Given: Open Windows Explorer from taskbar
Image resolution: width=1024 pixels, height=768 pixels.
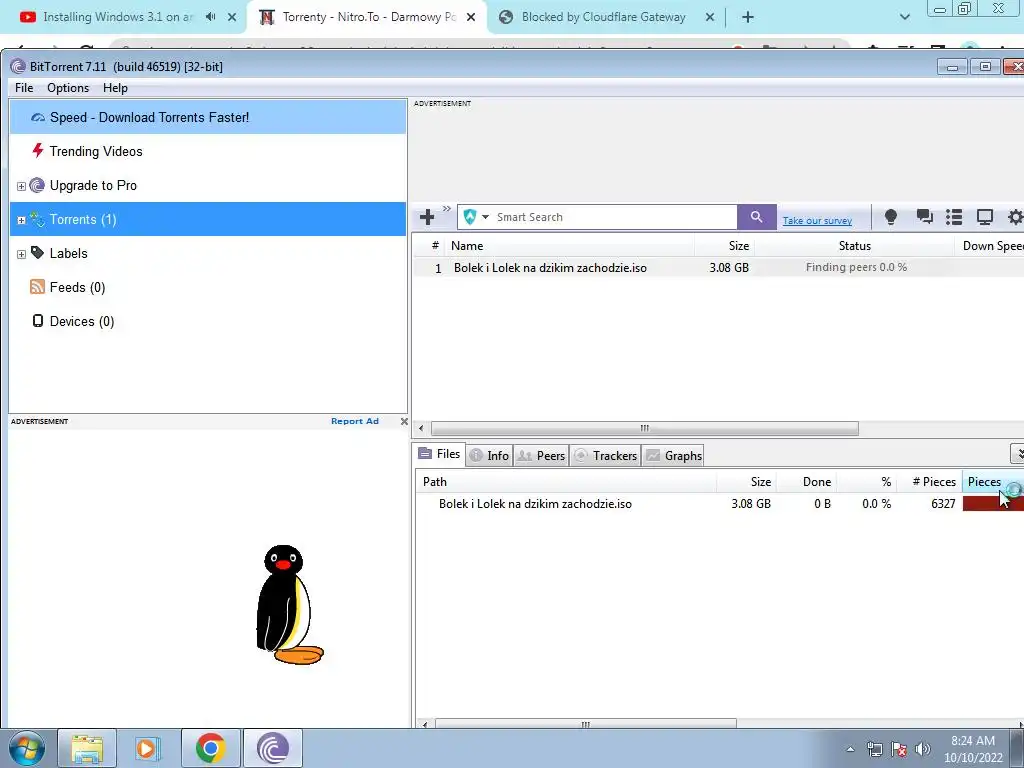Looking at the screenshot, I should [87, 748].
